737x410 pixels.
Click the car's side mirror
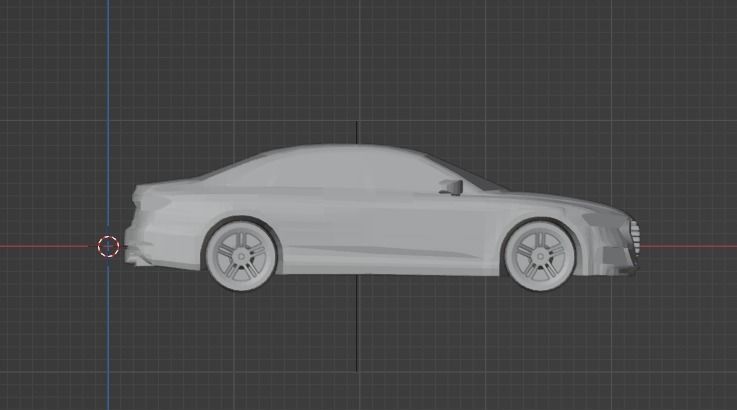(x=452, y=187)
